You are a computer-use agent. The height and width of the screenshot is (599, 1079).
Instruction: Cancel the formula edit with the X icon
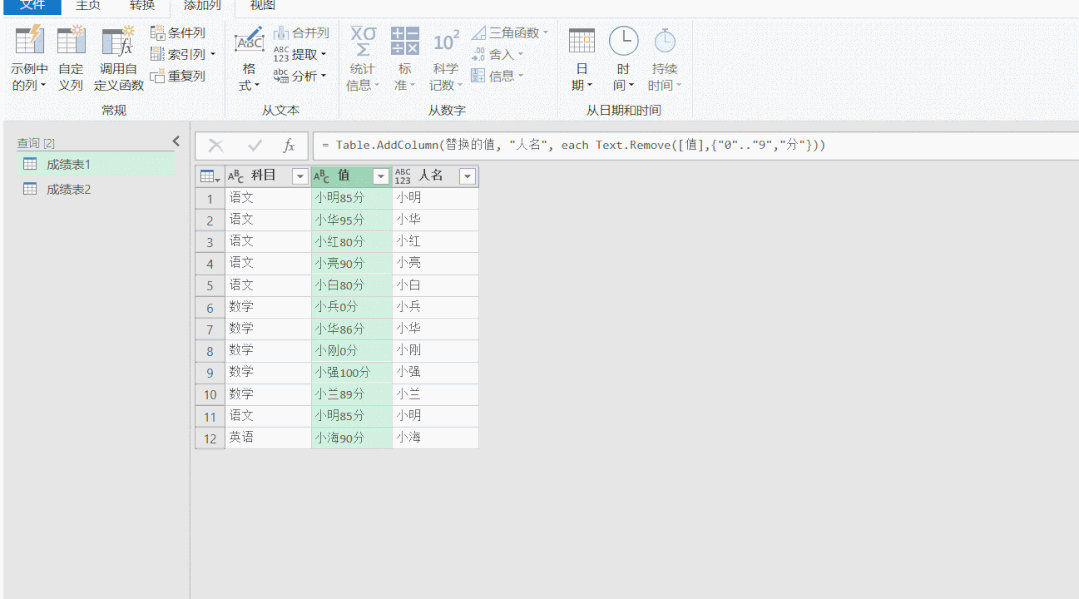click(216, 145)
